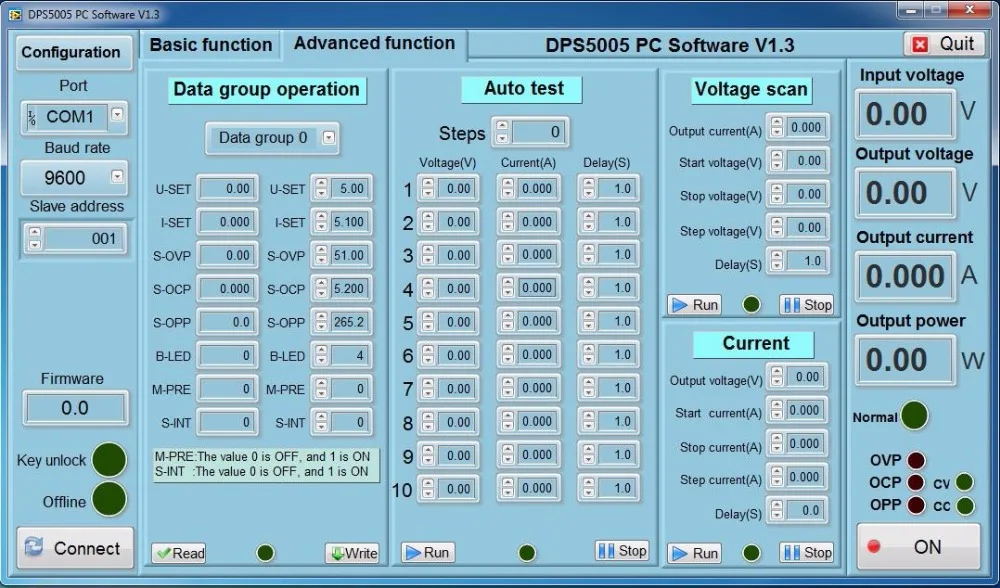Click the OCP protection indicator
This screenshot has height=588, width=1000.
pyautogui.click(x=916, y=483)
